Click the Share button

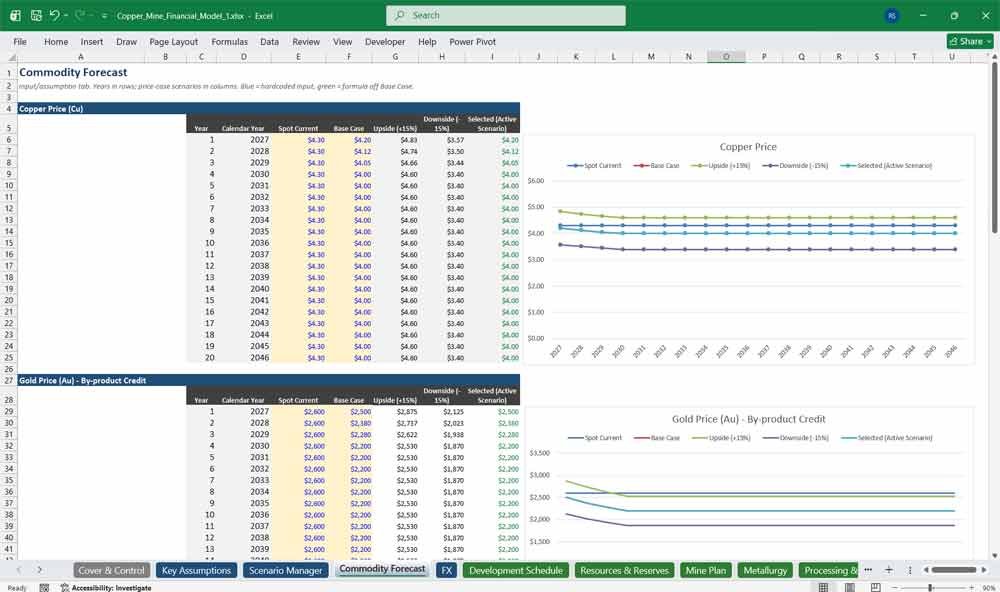970,41
